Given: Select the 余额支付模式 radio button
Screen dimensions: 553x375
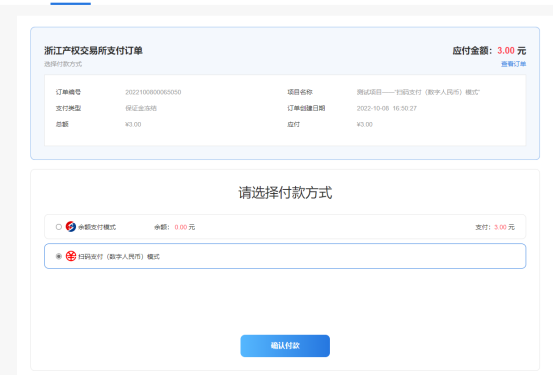Looking at the screenshot, I should [59, 227].
